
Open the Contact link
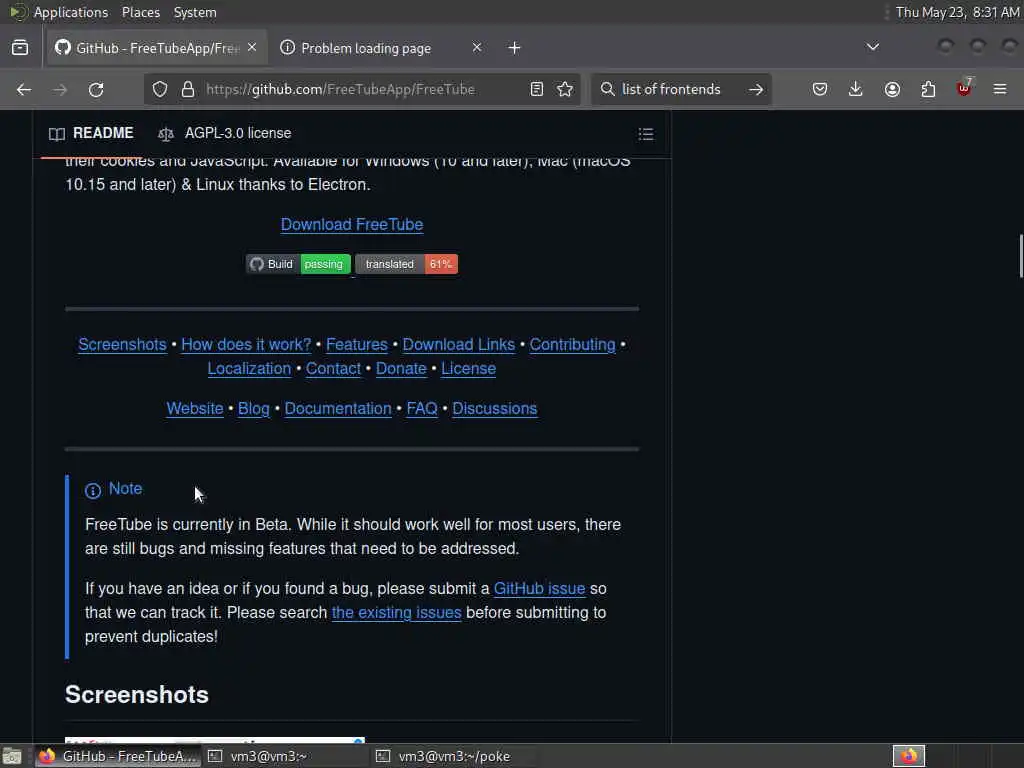click(x=333, y=369)
